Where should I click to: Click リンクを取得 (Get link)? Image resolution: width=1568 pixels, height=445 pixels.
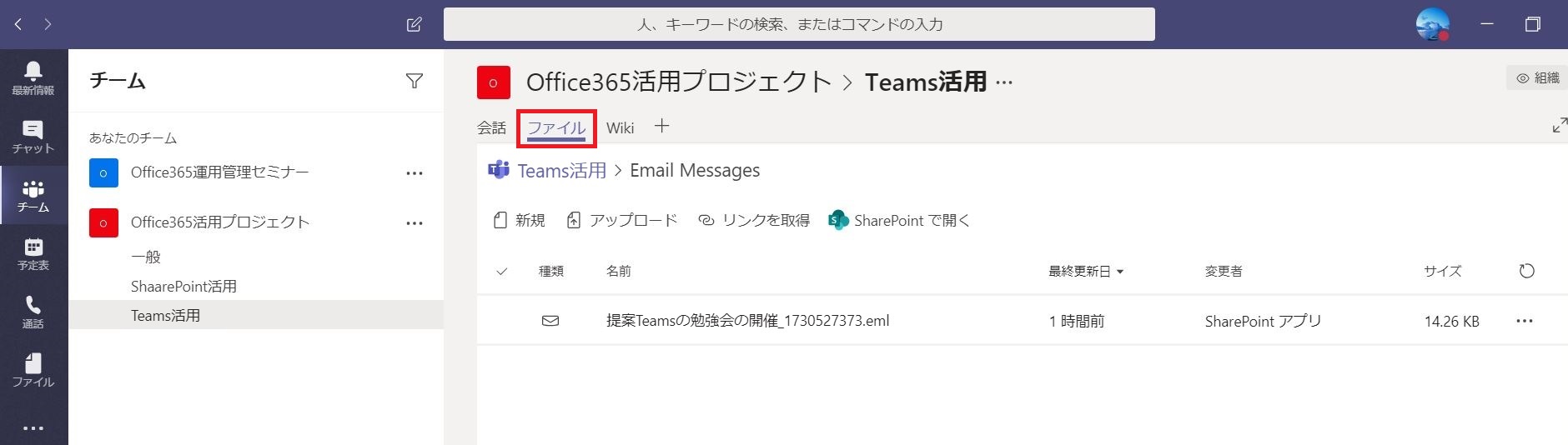(754, 220)
